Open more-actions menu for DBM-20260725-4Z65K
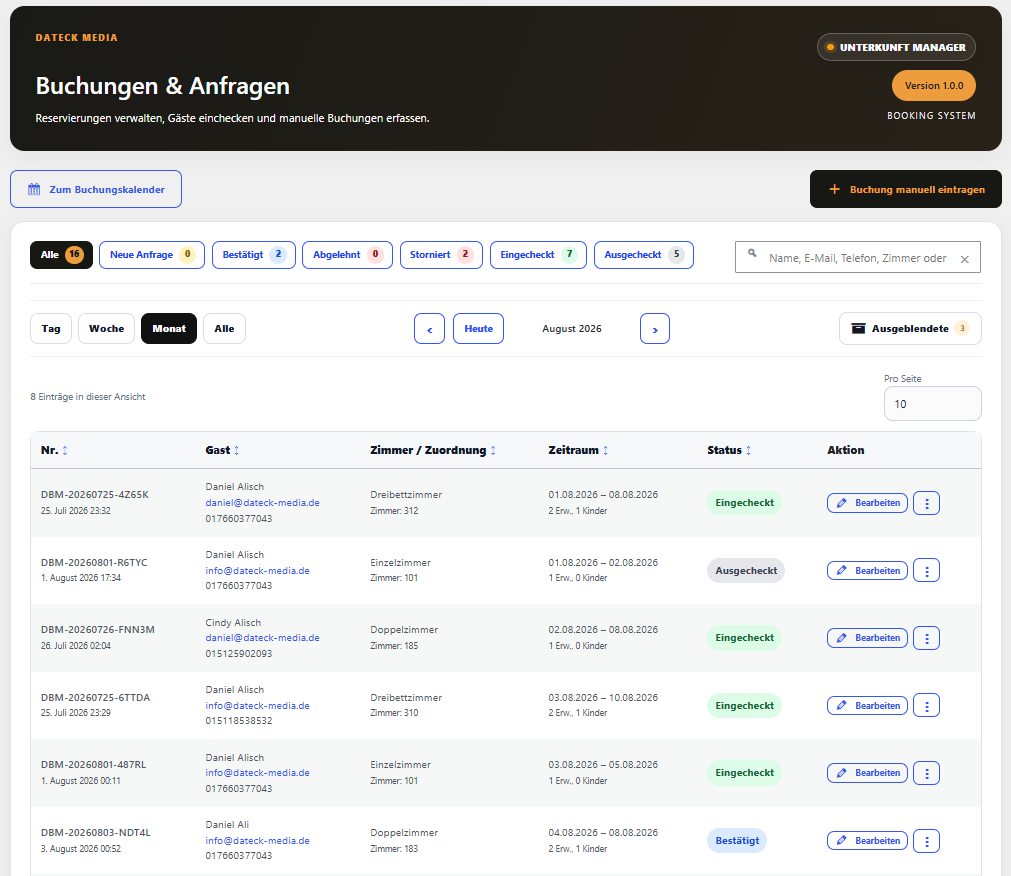Viewport: 1011px width, 876px height. point(927,503)
